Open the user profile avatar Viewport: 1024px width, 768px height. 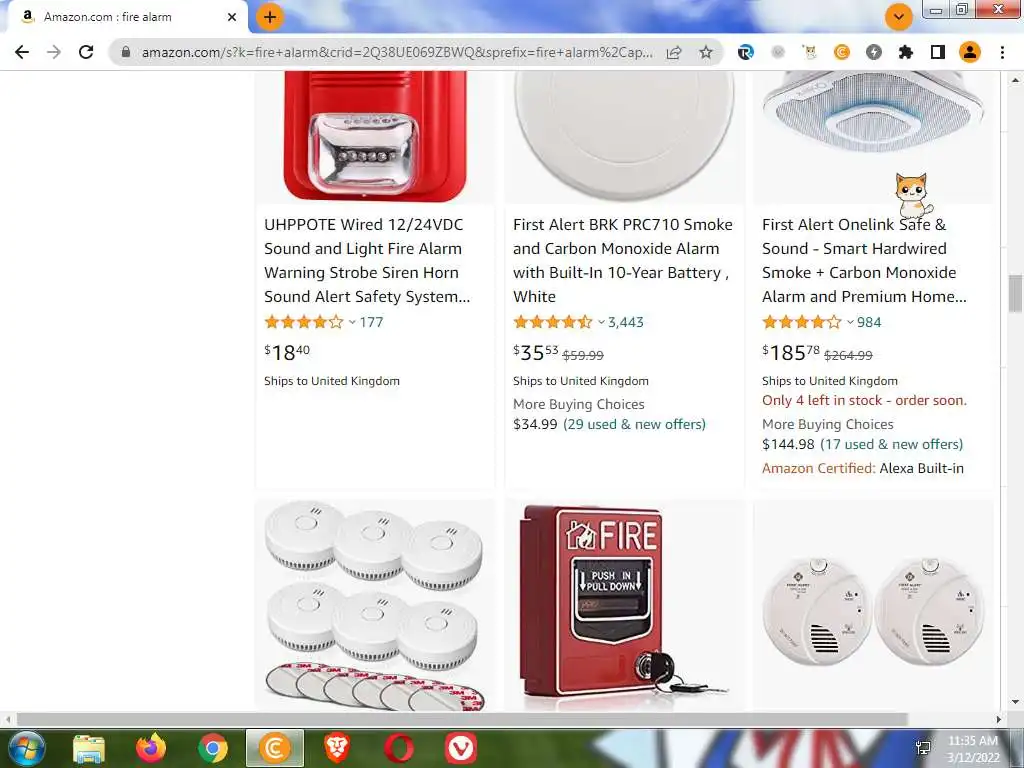tap(970, 52)
